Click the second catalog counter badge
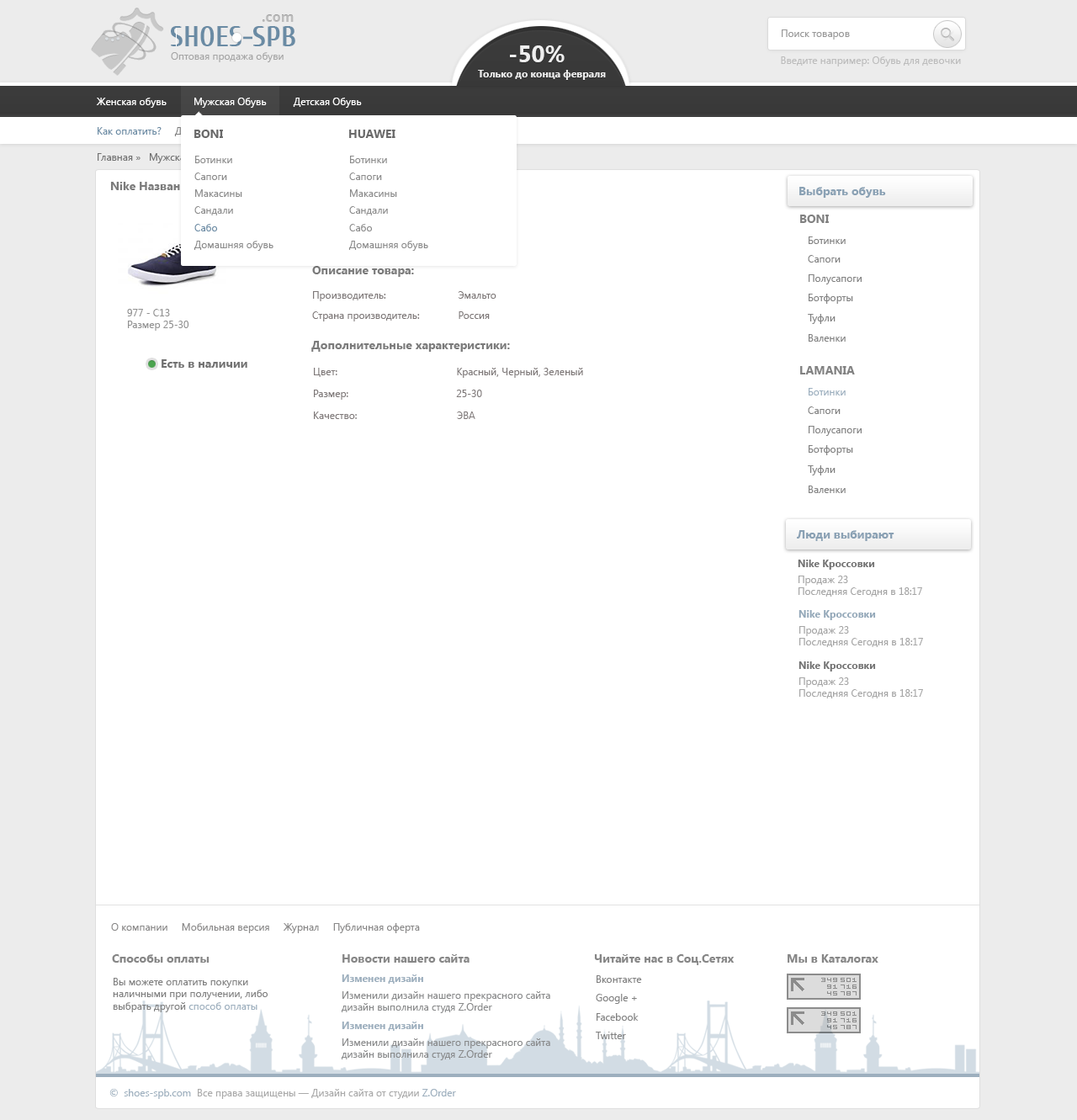Viewport: 1077px width, 1120px height. pos(823,1020)
